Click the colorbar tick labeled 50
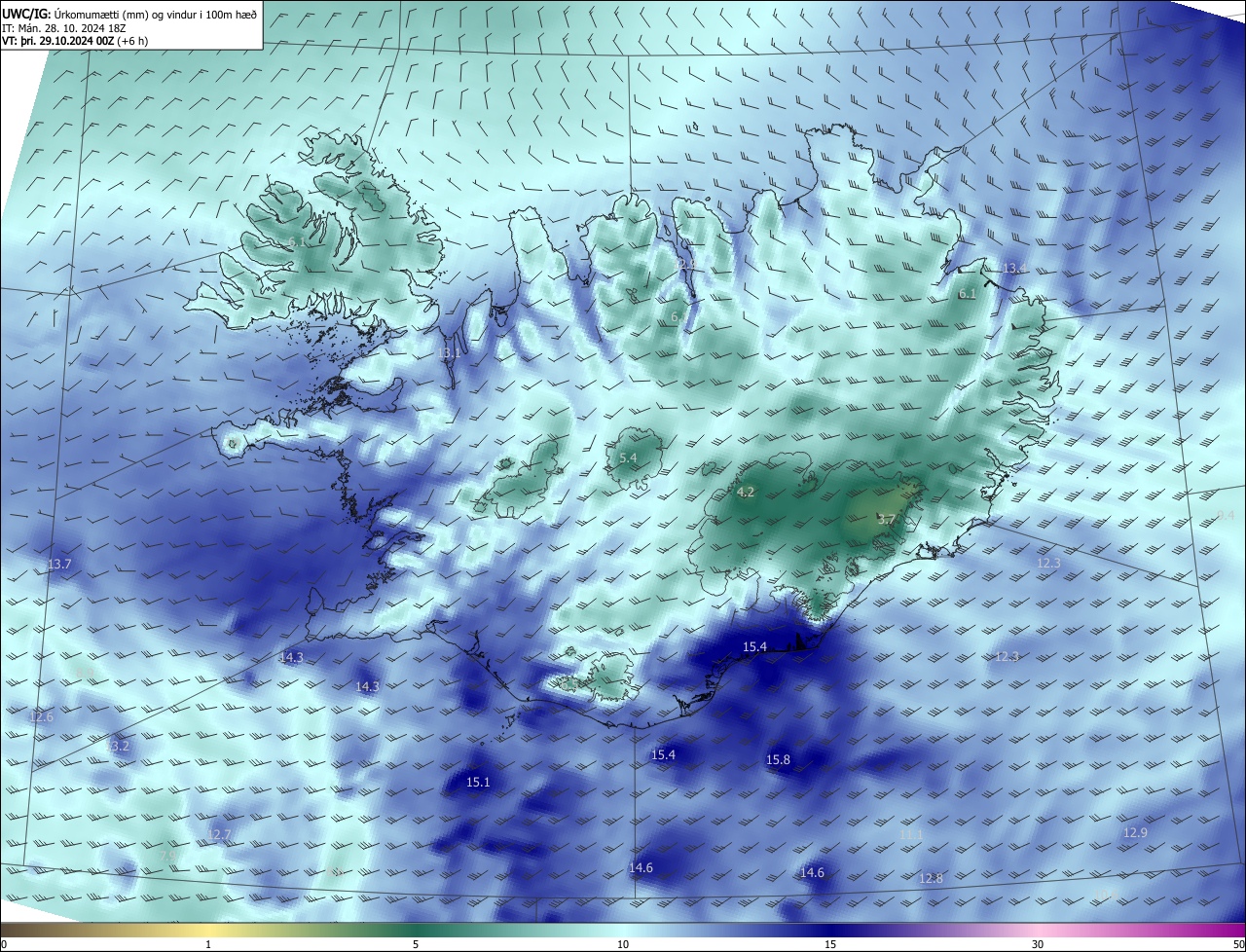Screen dimensions: 1246x952 pos(1238,944)
